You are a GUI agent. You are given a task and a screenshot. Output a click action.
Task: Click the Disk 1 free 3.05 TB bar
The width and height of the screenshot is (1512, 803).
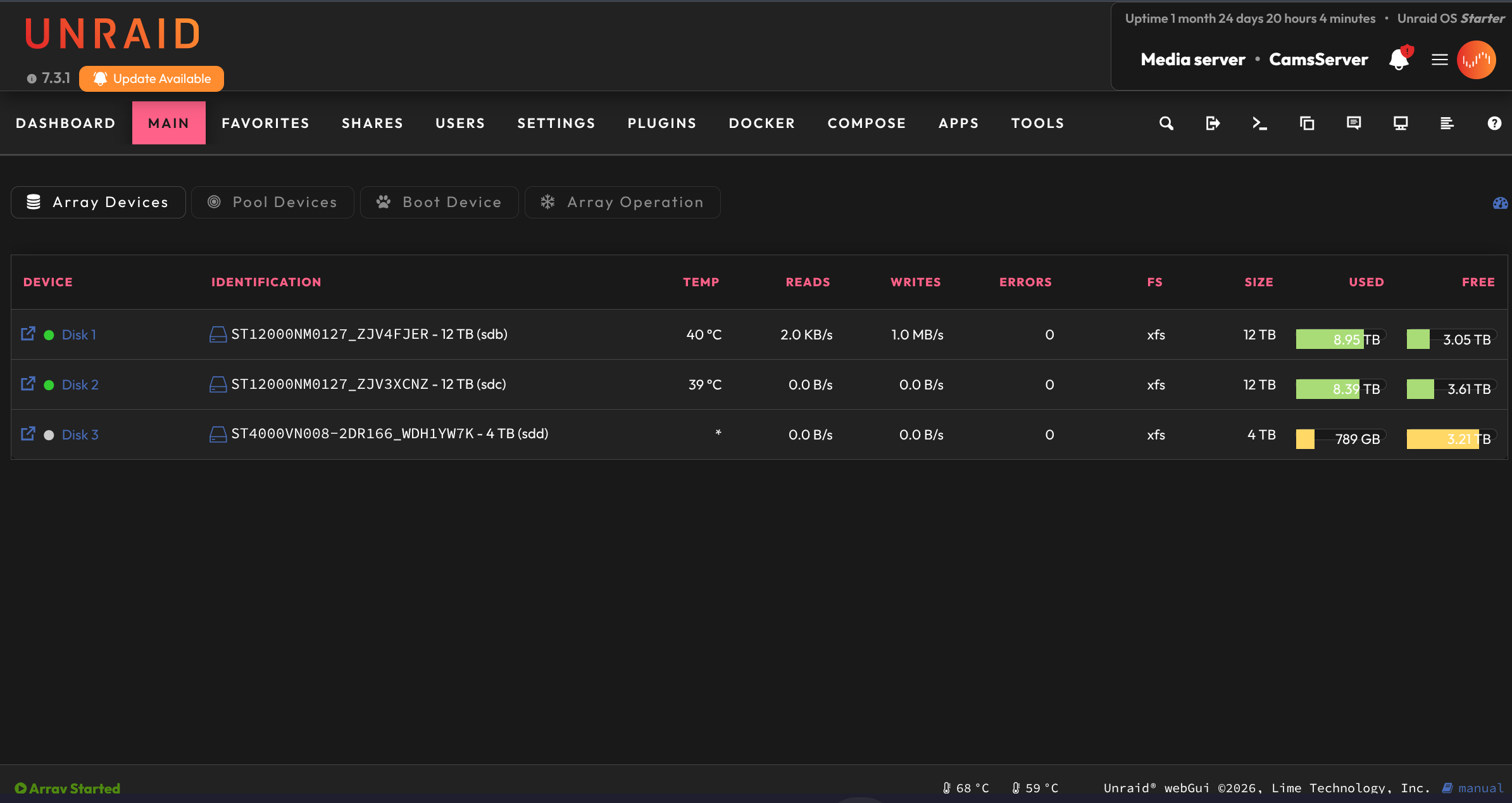pyautogui.click(x=1452, y=339)
